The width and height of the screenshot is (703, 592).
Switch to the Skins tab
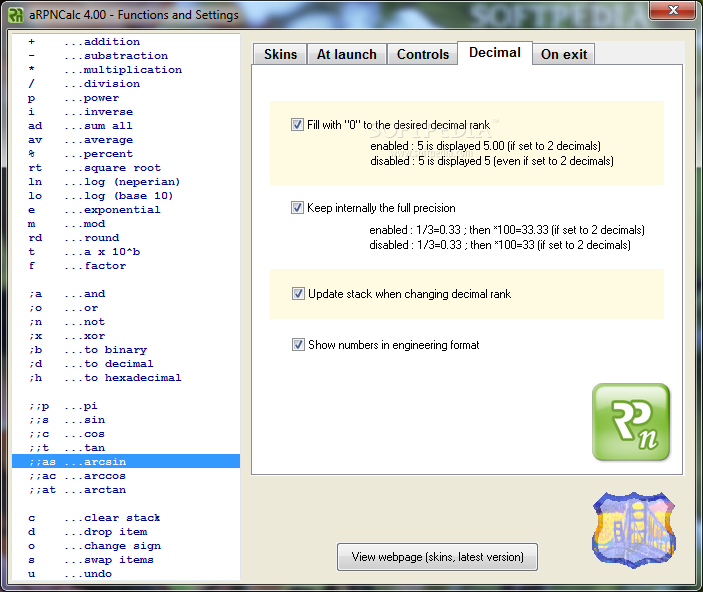coord(280,54)
